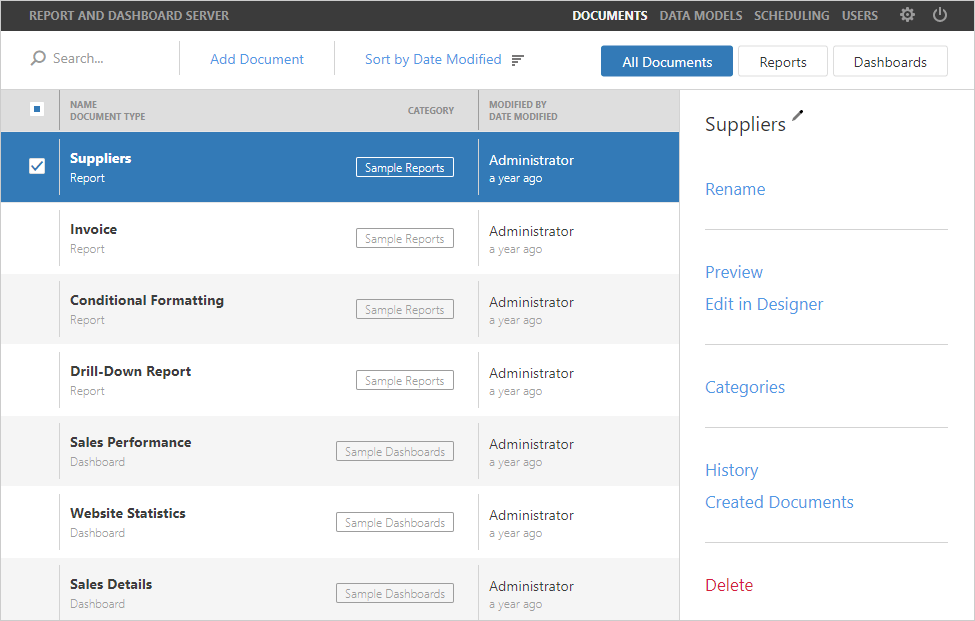Uncheck the Suppliers row checkbox
The width and height of the screenshot is (975, 621).
click(x=37, y=167)
